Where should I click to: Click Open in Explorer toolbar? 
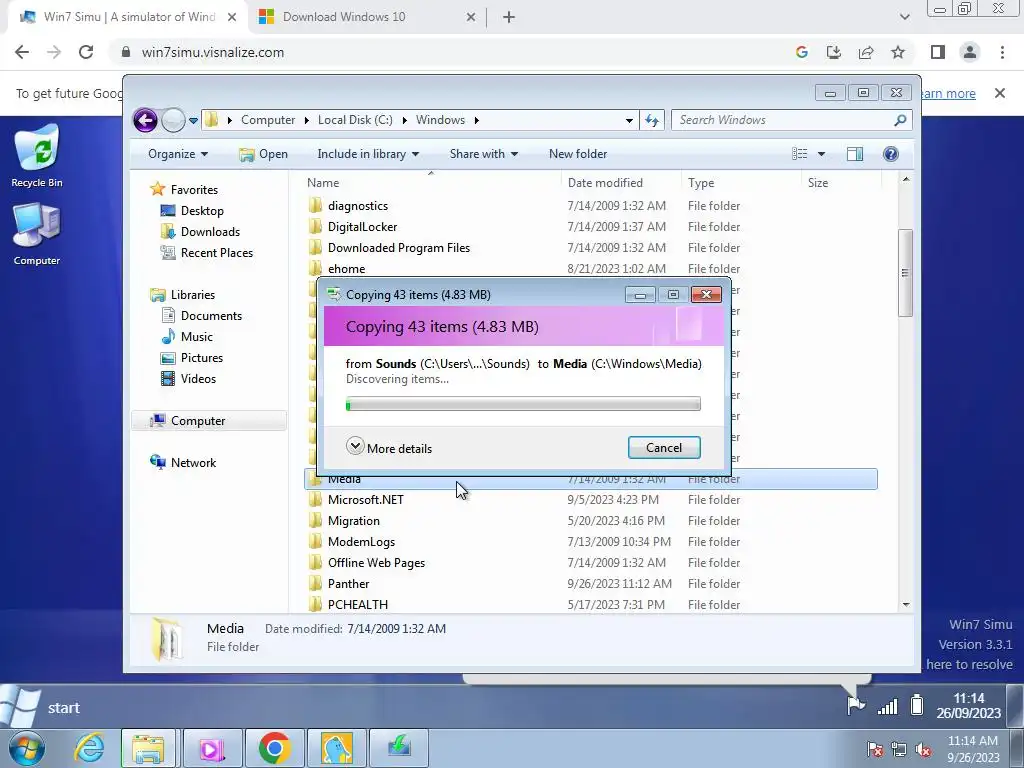pyautogui.click(x=263, y=154)
